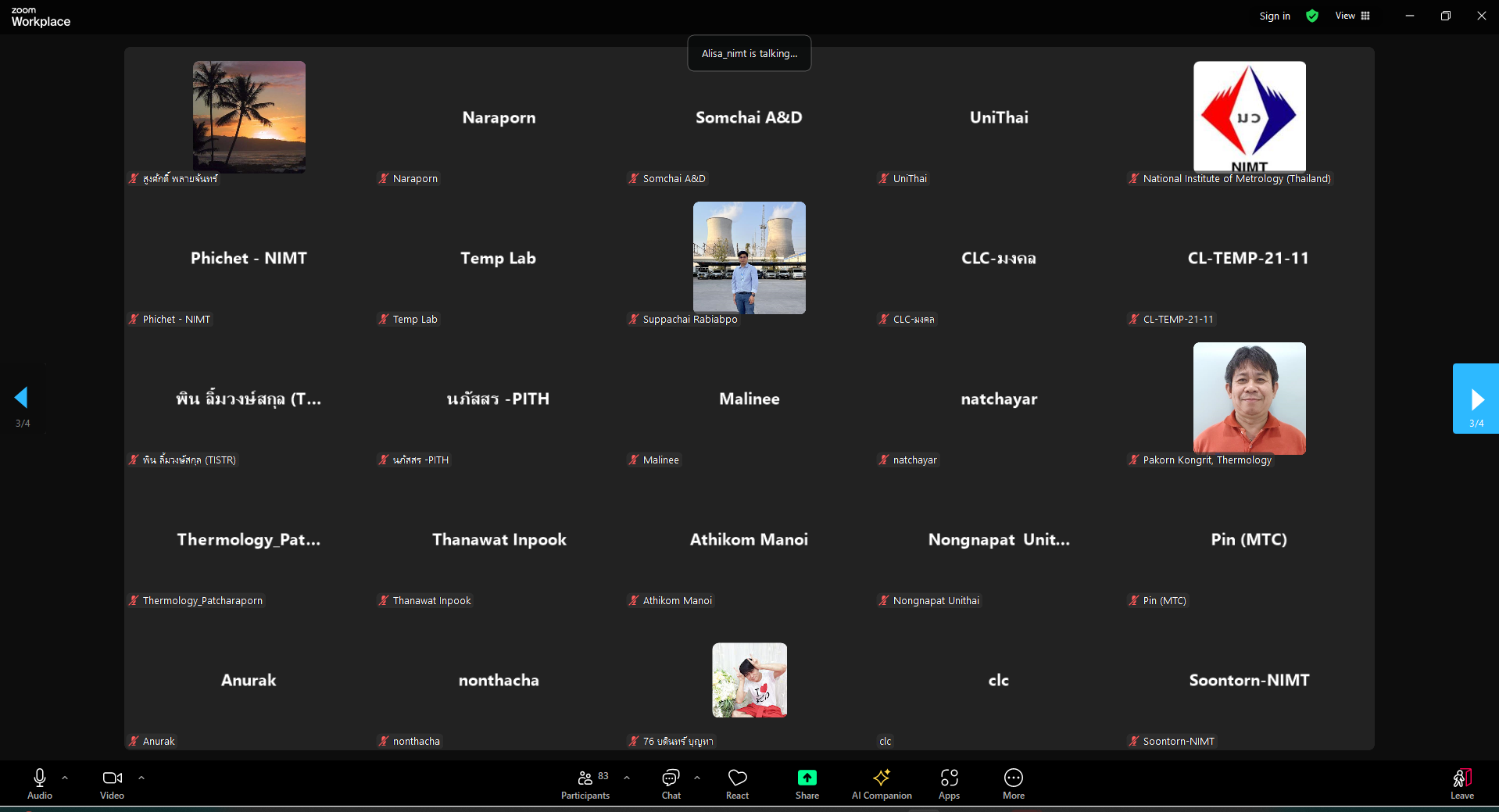Image resolution: width=1499 pixels, height=812 pixels.
Task: Open the Participants panel
Action: pos(585,784)
